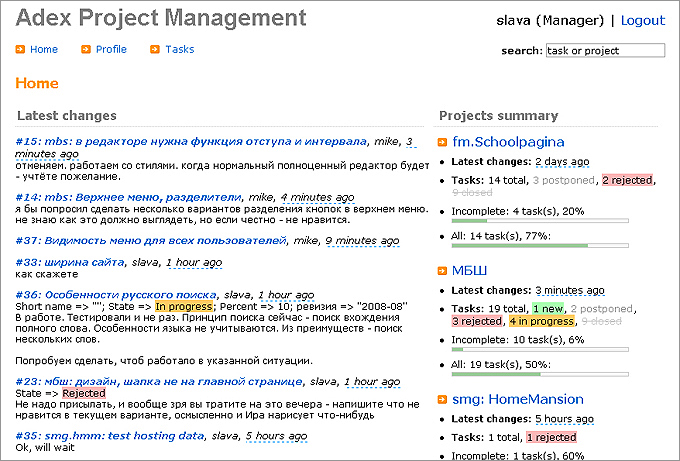Click '9 closed' in fm.Schoolpagina tasks
The height and width of the screenshot is (461, 680).
pyautogui.click(x=472, y=193)
